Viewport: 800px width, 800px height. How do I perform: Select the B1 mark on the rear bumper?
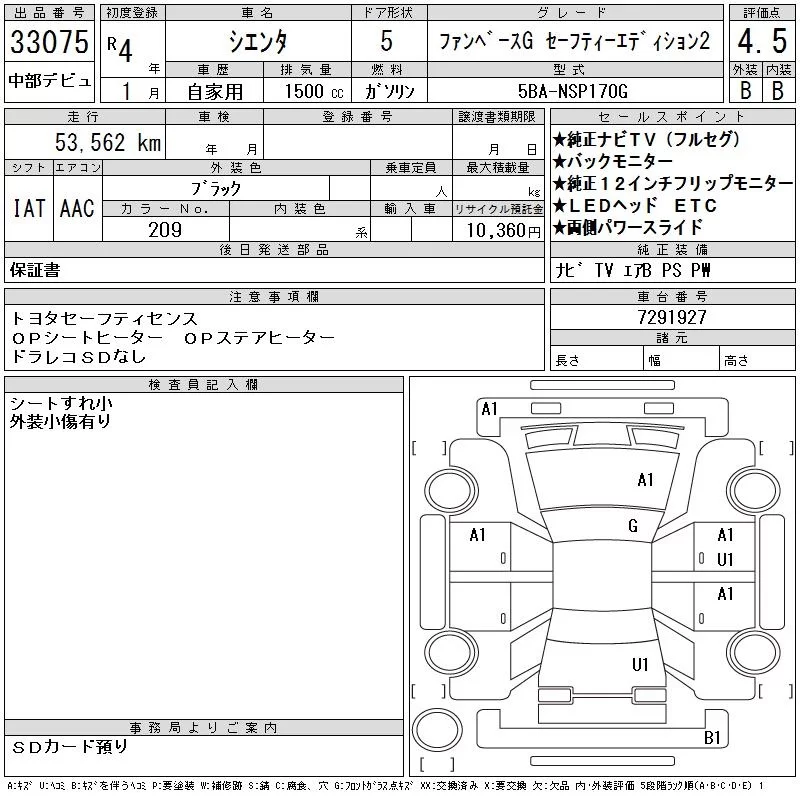(712, 737)
